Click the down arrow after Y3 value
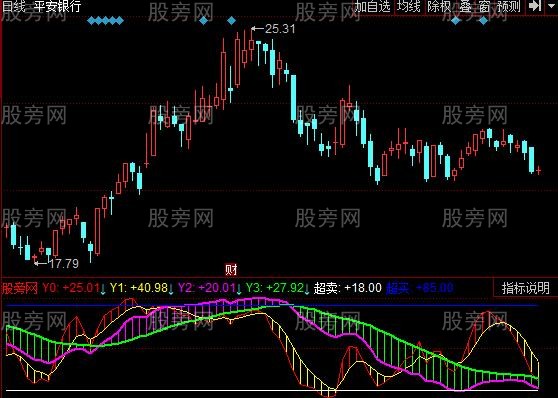558x398 pixels. [307, 289]
